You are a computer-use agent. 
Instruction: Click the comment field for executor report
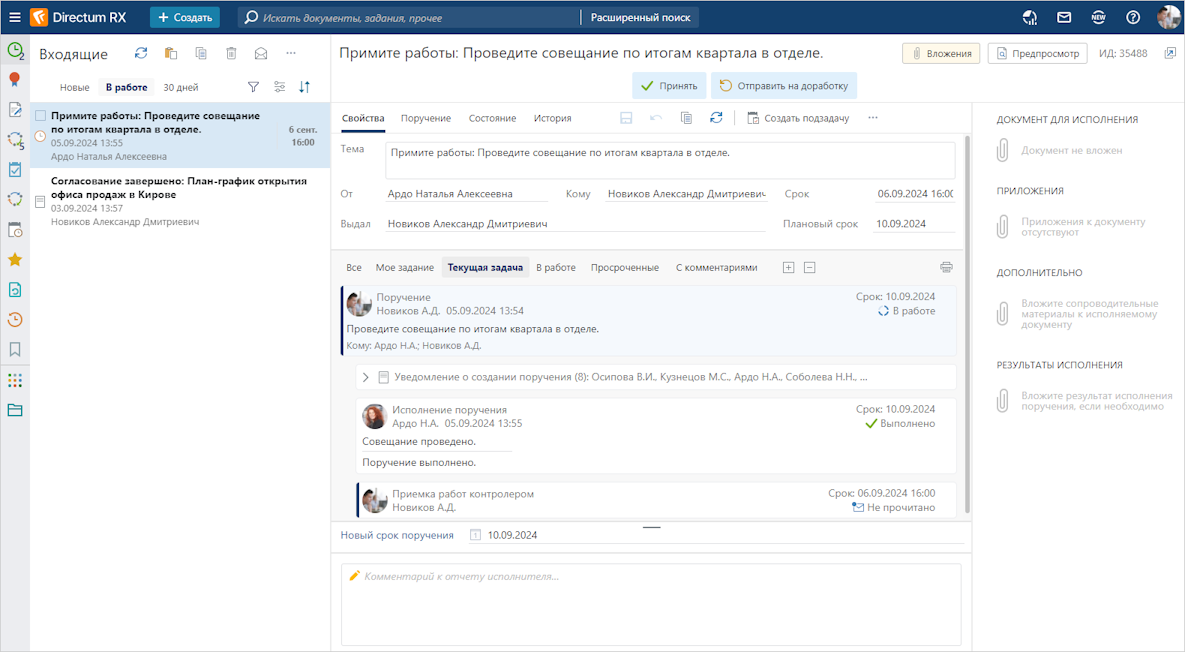(650, 604)
